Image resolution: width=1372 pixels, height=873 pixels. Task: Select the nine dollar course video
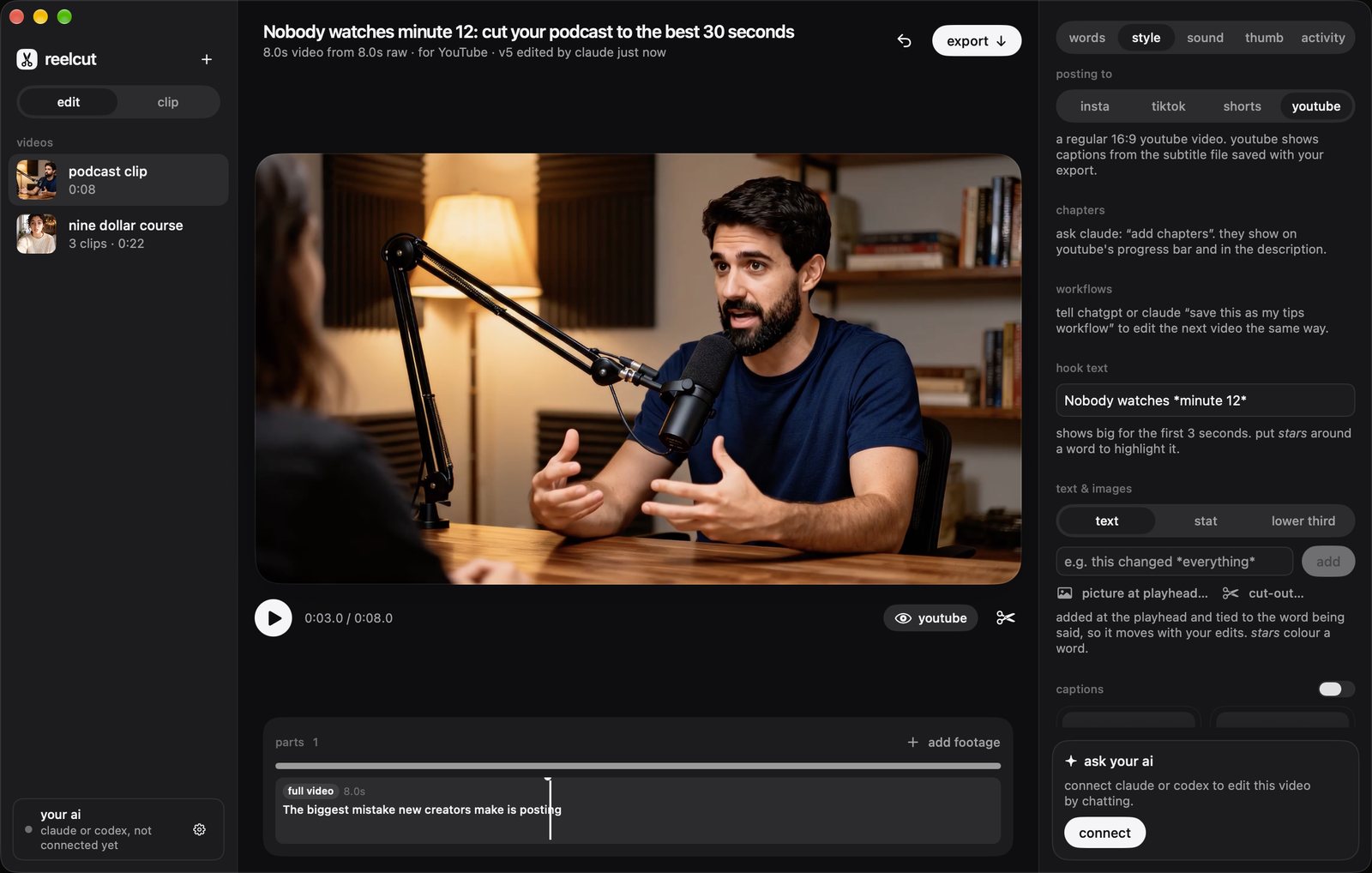[x=118, y=234]
